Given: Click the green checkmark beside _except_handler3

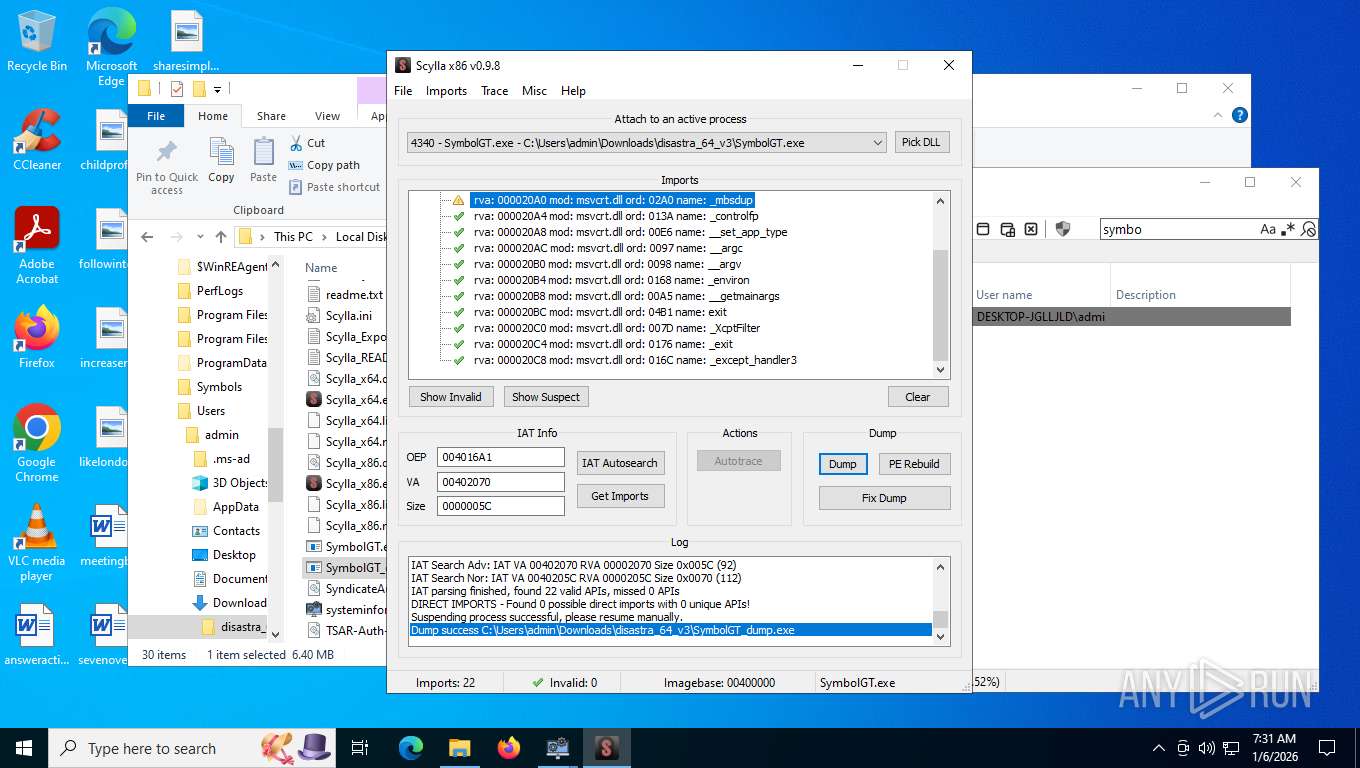Looking at the screenshot, I should coord(458,360).
